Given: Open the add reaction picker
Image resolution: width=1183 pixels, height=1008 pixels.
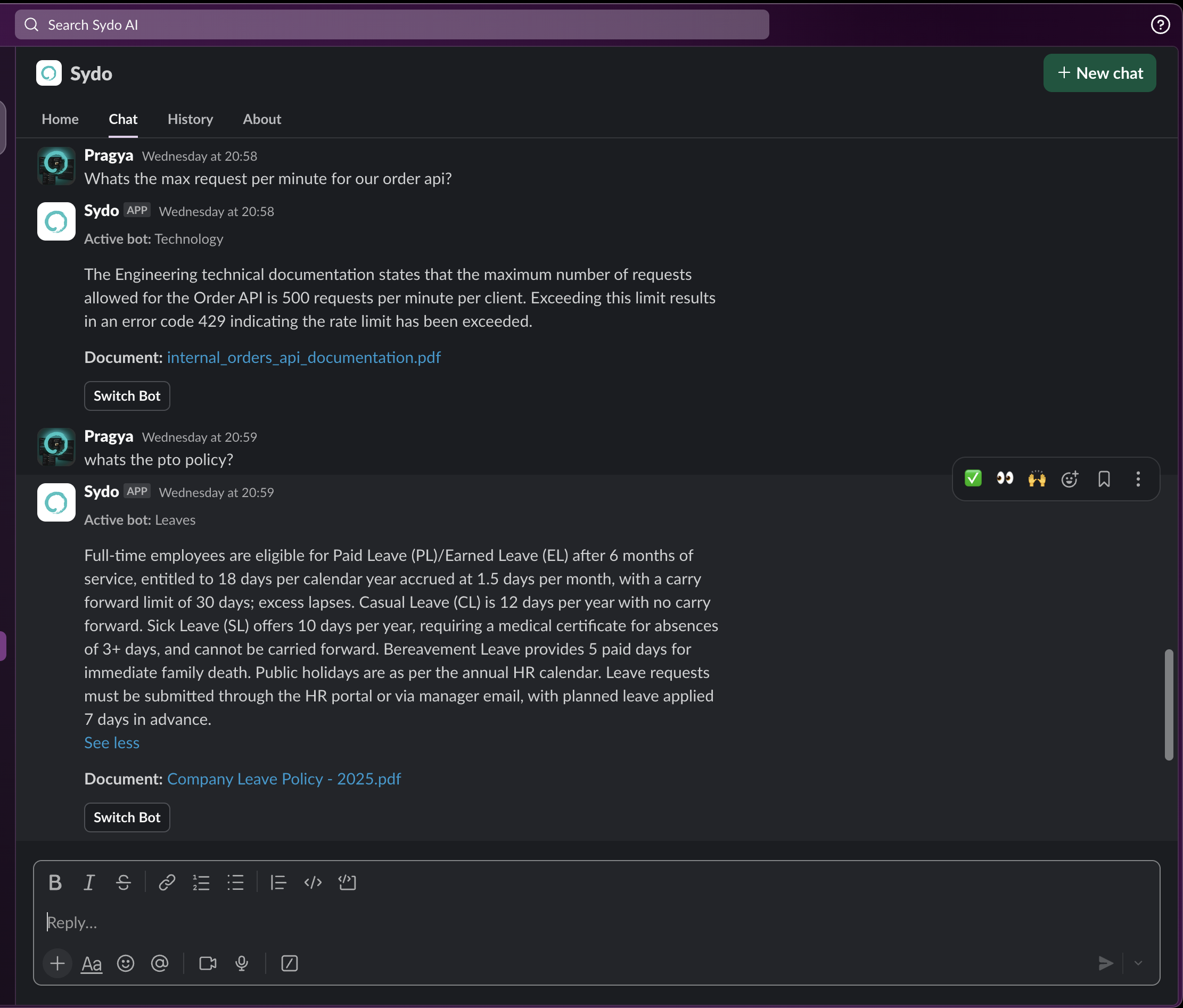Looking at the screenshot, I should coord(1070,478).
